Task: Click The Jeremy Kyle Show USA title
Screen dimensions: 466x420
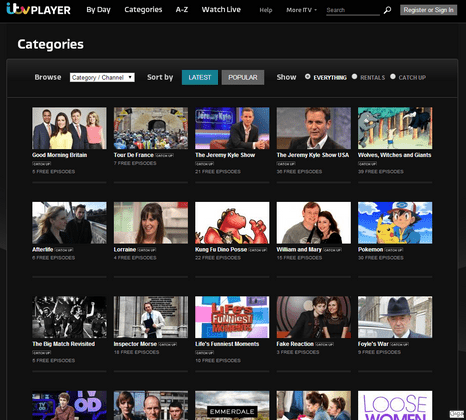Action: 313,155
